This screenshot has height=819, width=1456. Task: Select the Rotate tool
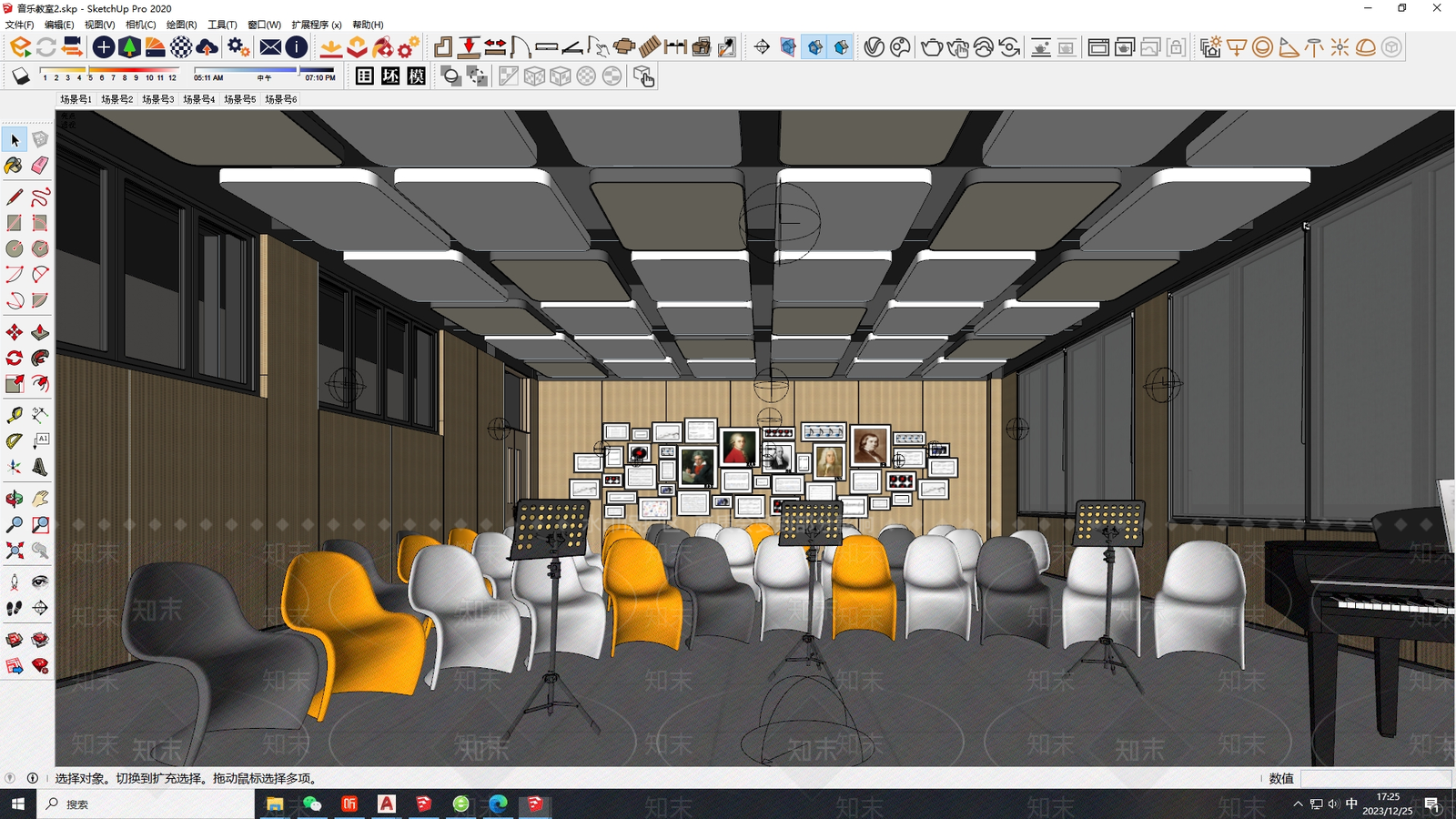tap(14, 359)
